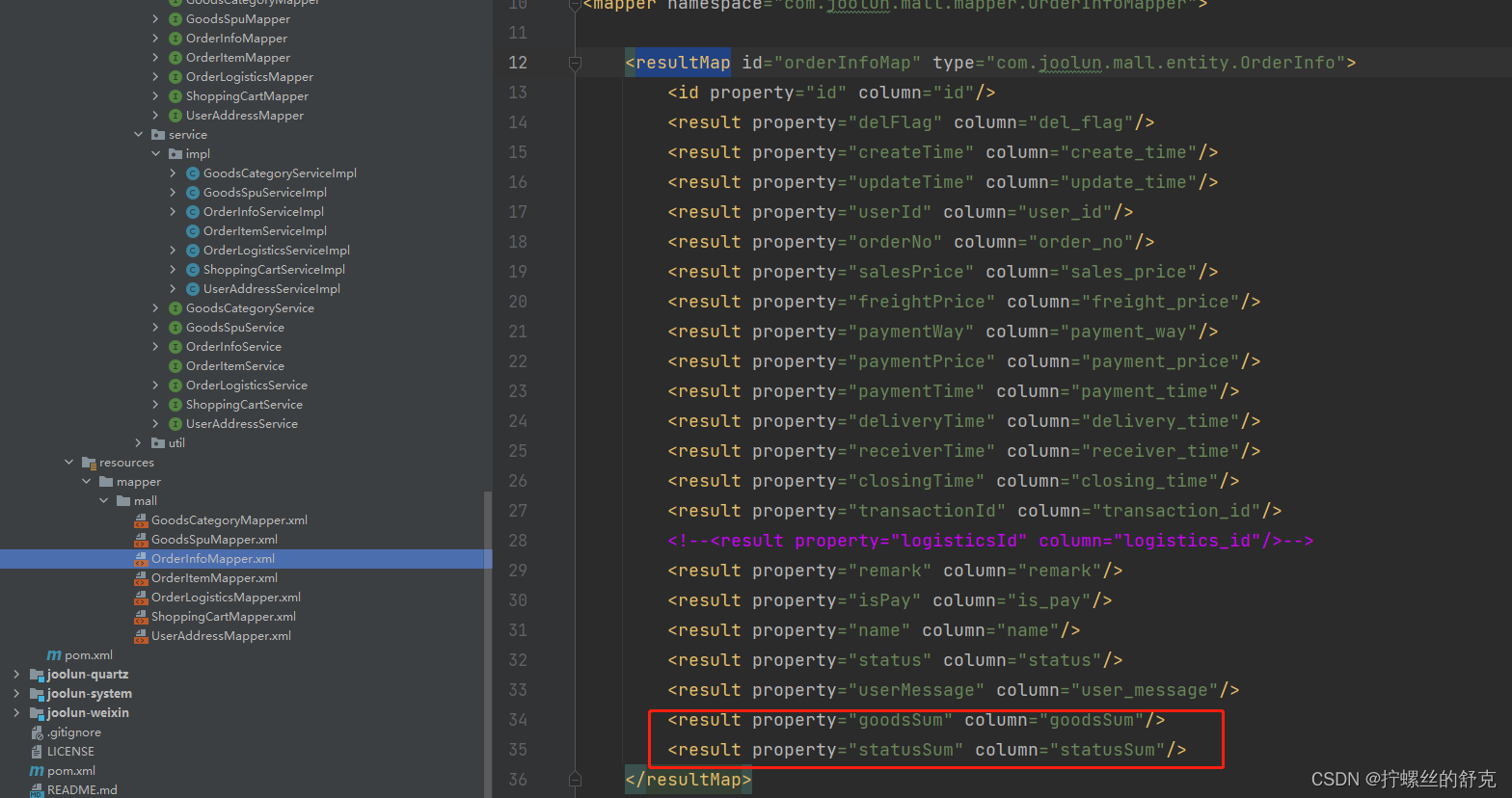Click the statusSum column value

pyautogui.click(x=1107, y=750)
